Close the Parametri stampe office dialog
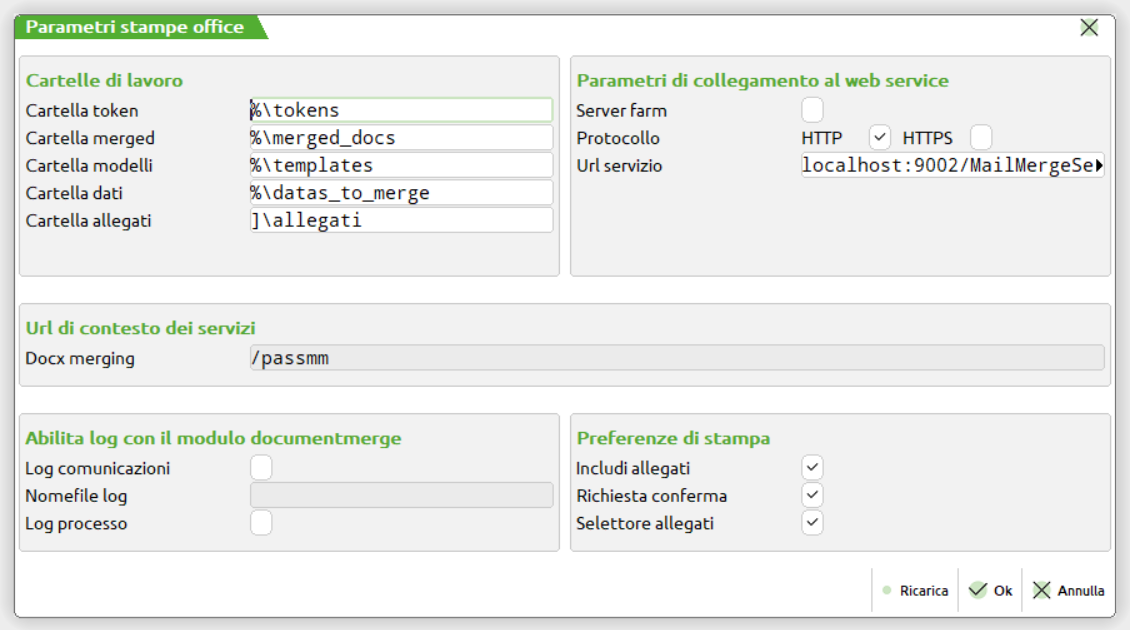Viewport: 1130px width, 630px height. 1089,28
